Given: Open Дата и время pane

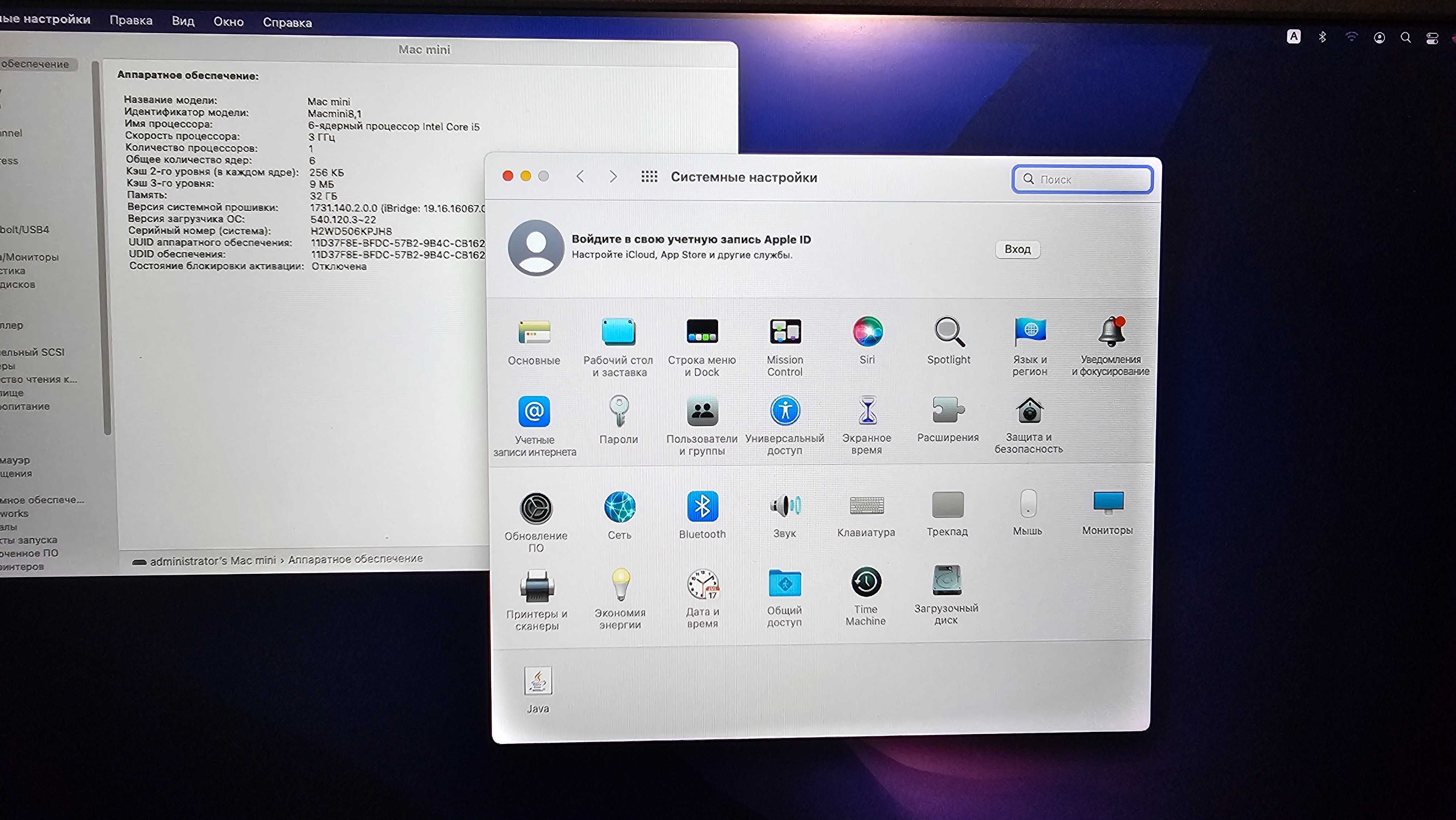Looking at the screenshot, I should click(x=703, y=598).
